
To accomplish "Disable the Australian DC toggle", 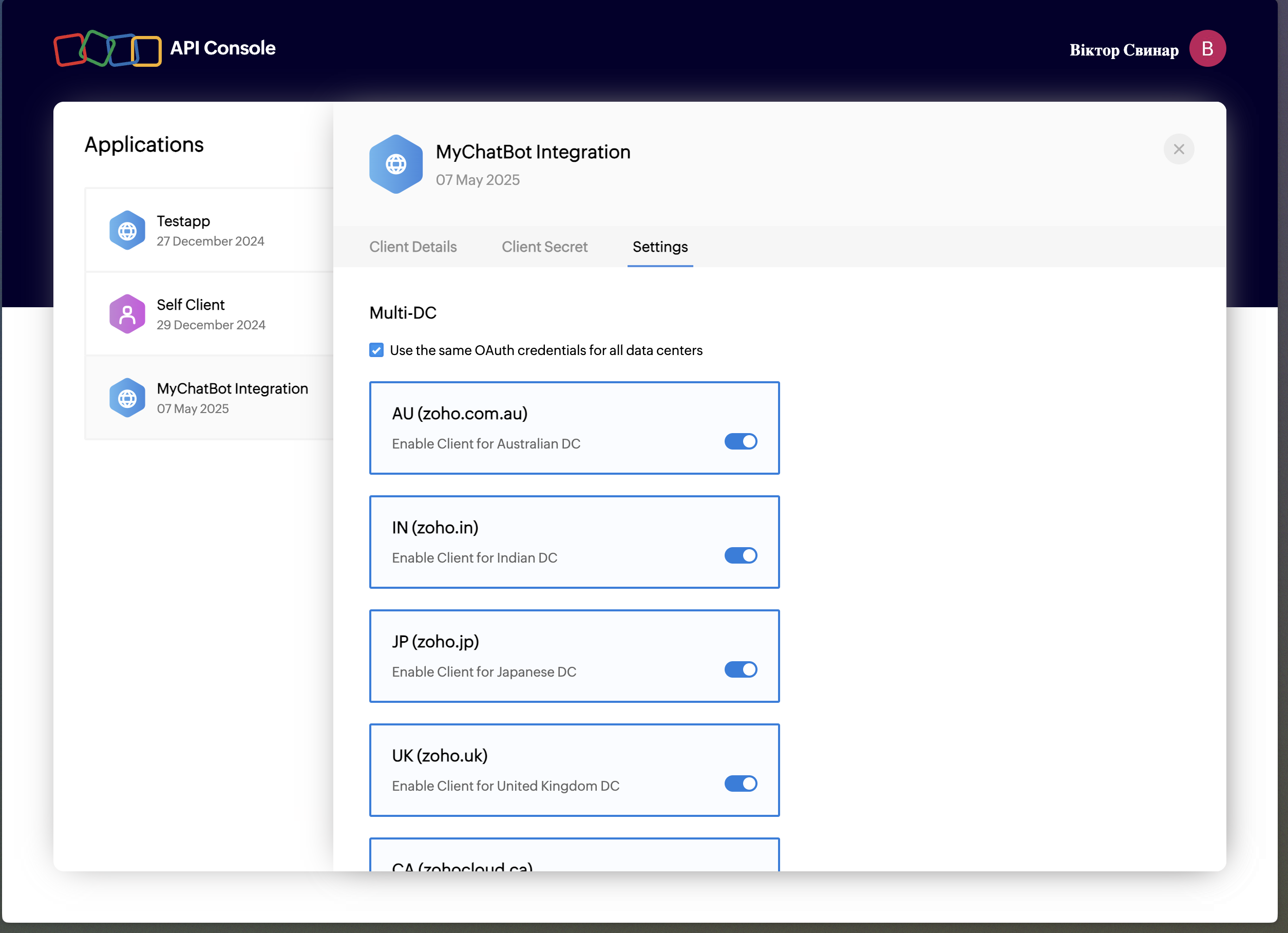I will pyautogui.click(x=740, y=441).
